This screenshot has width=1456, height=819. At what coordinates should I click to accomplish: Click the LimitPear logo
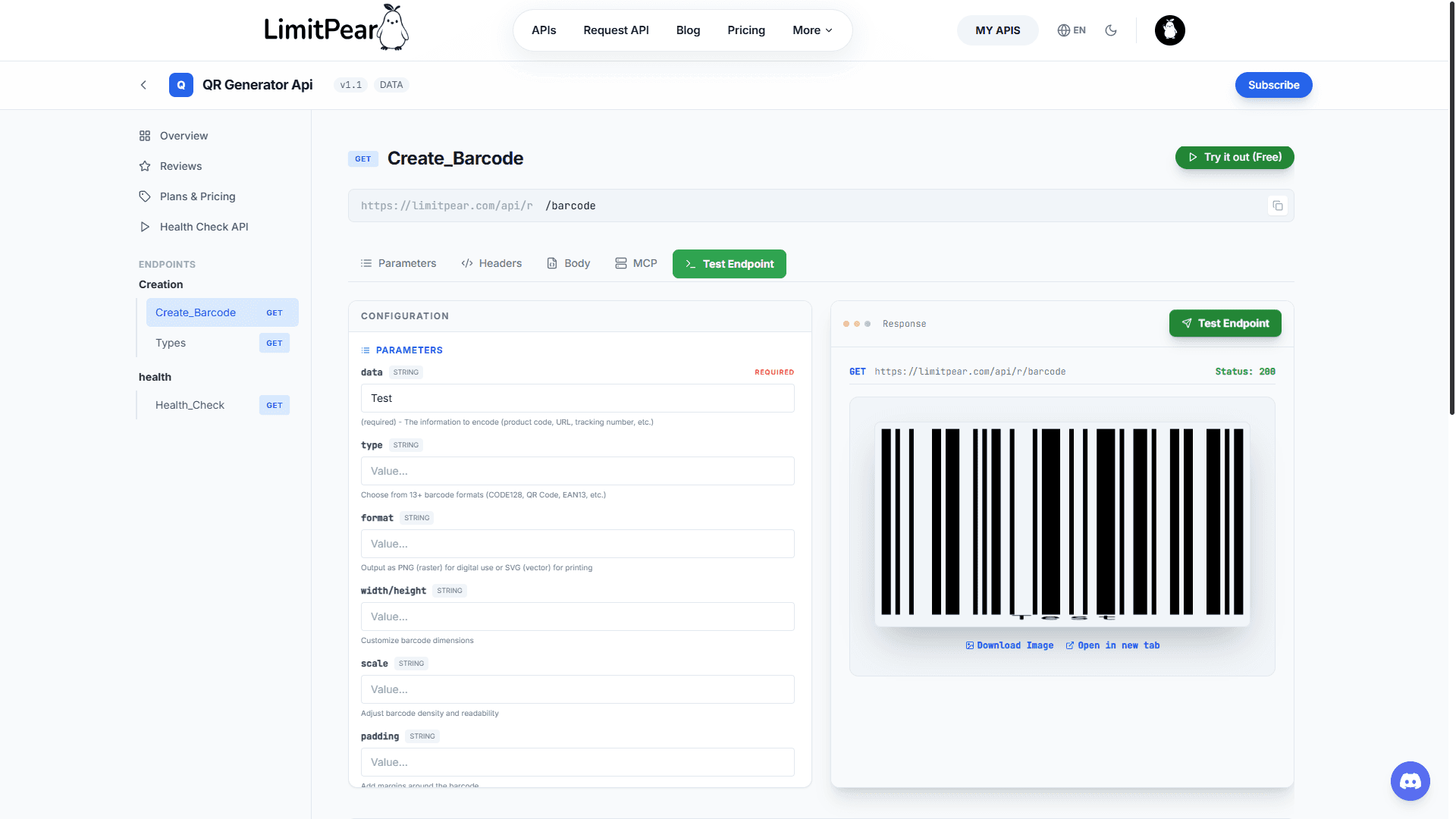pyautogui.click(x=336, y=29)
